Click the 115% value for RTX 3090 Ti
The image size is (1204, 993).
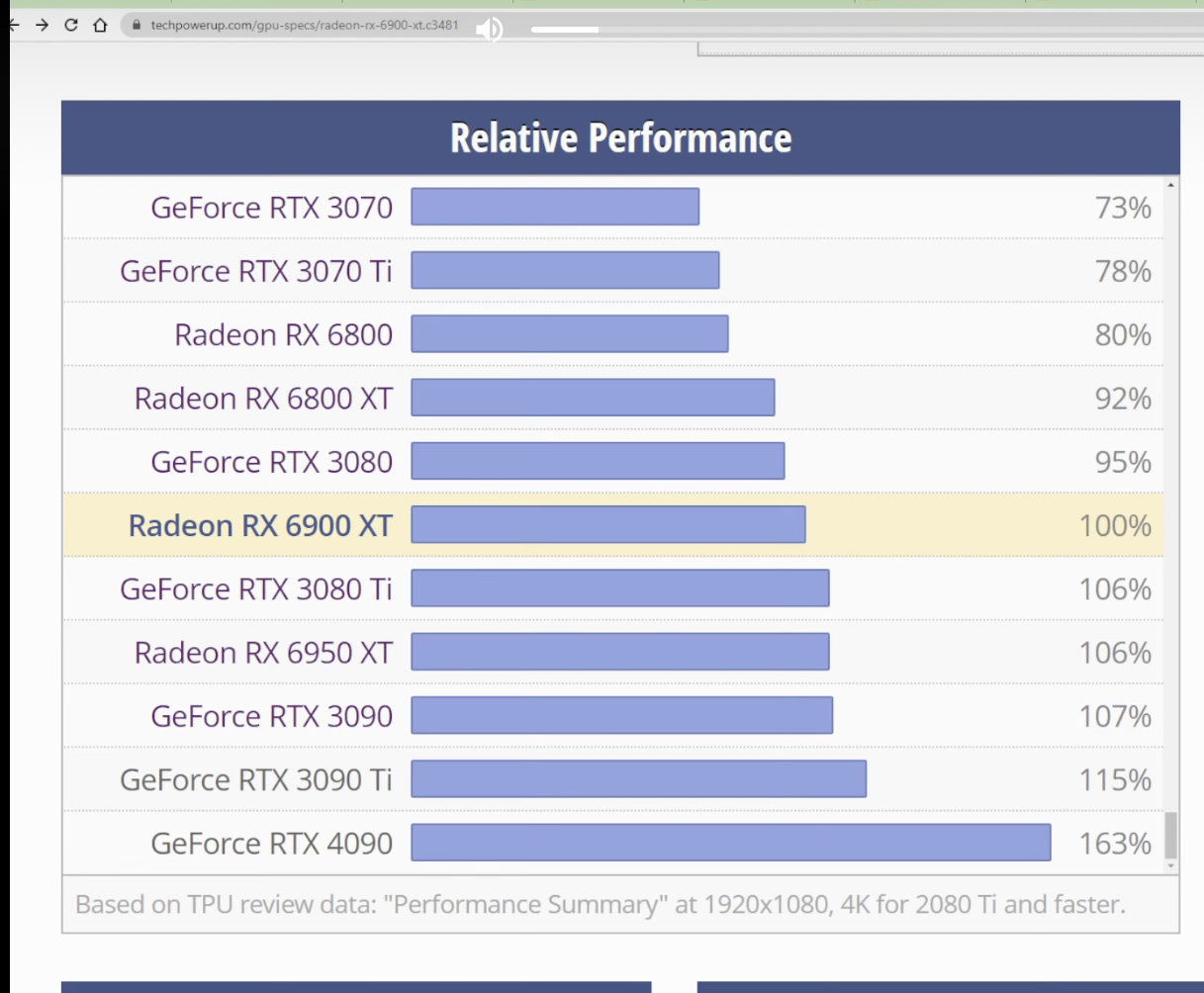[x=1115, y=779]
